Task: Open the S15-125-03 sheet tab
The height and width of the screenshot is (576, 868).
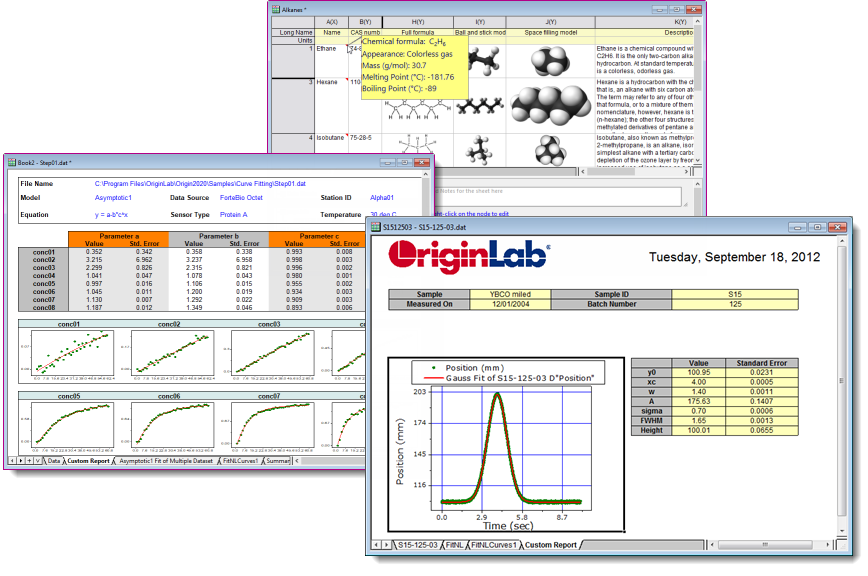Action: [417, 545]
